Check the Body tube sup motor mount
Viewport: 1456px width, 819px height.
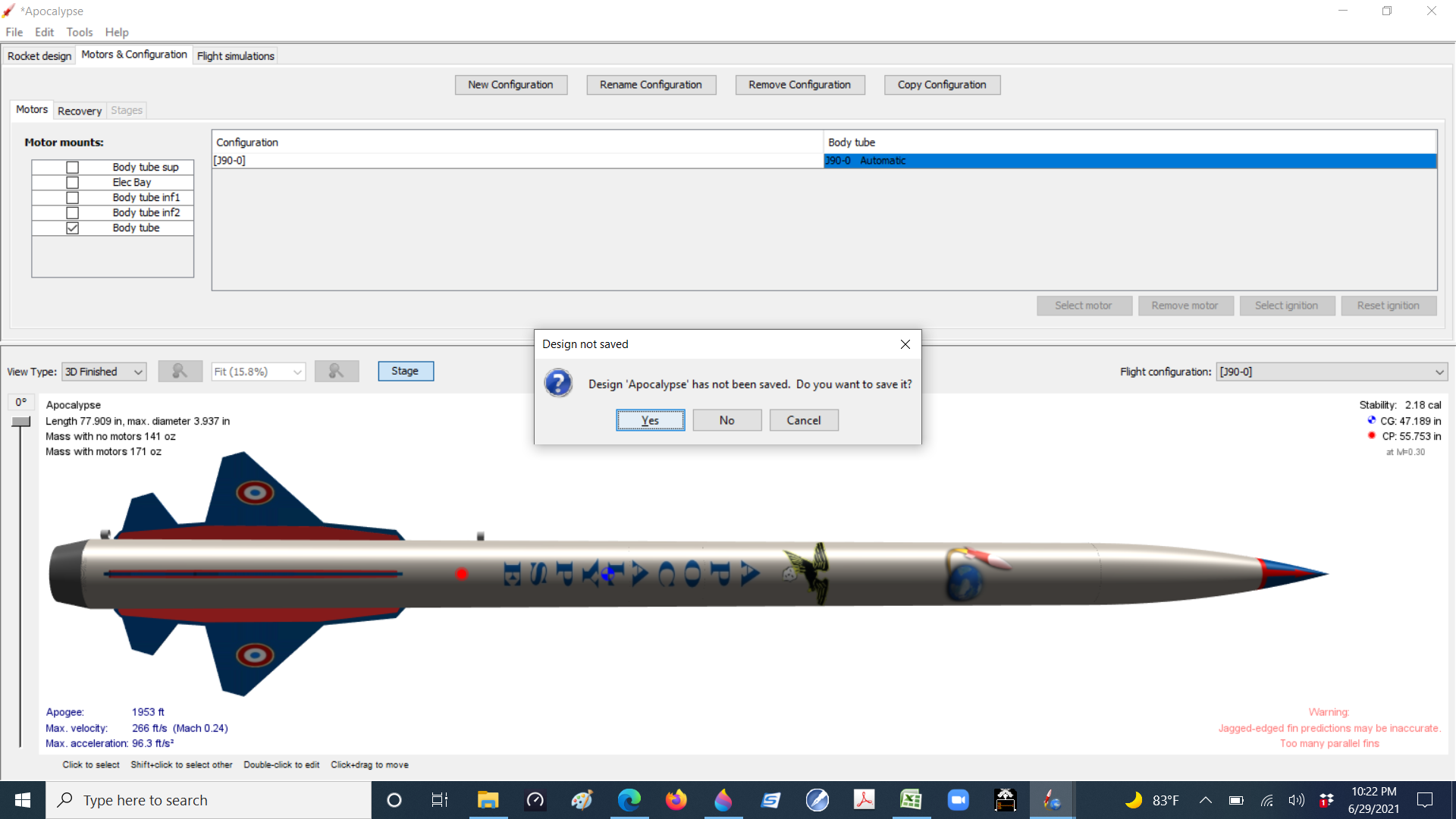coord(72,167)
